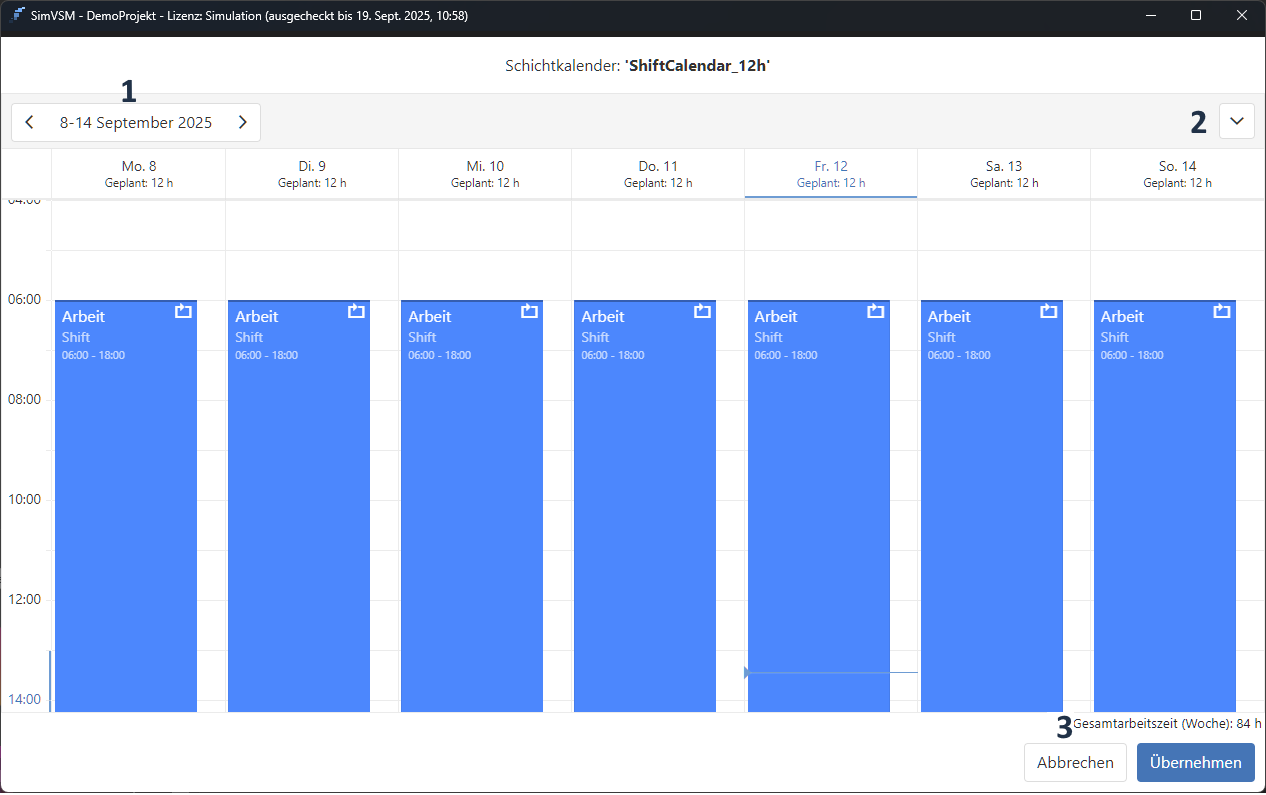Click the recurrence icon on Friday's shift
1266x795 pixels.
[876, 312]
